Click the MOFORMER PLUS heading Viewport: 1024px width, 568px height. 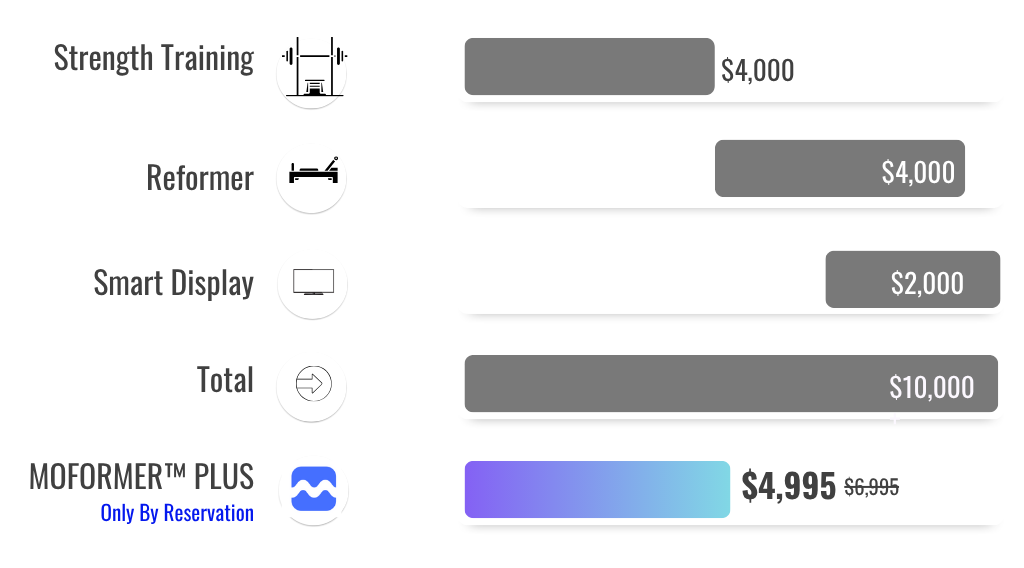pyautogui.click(x=141, y=477)
